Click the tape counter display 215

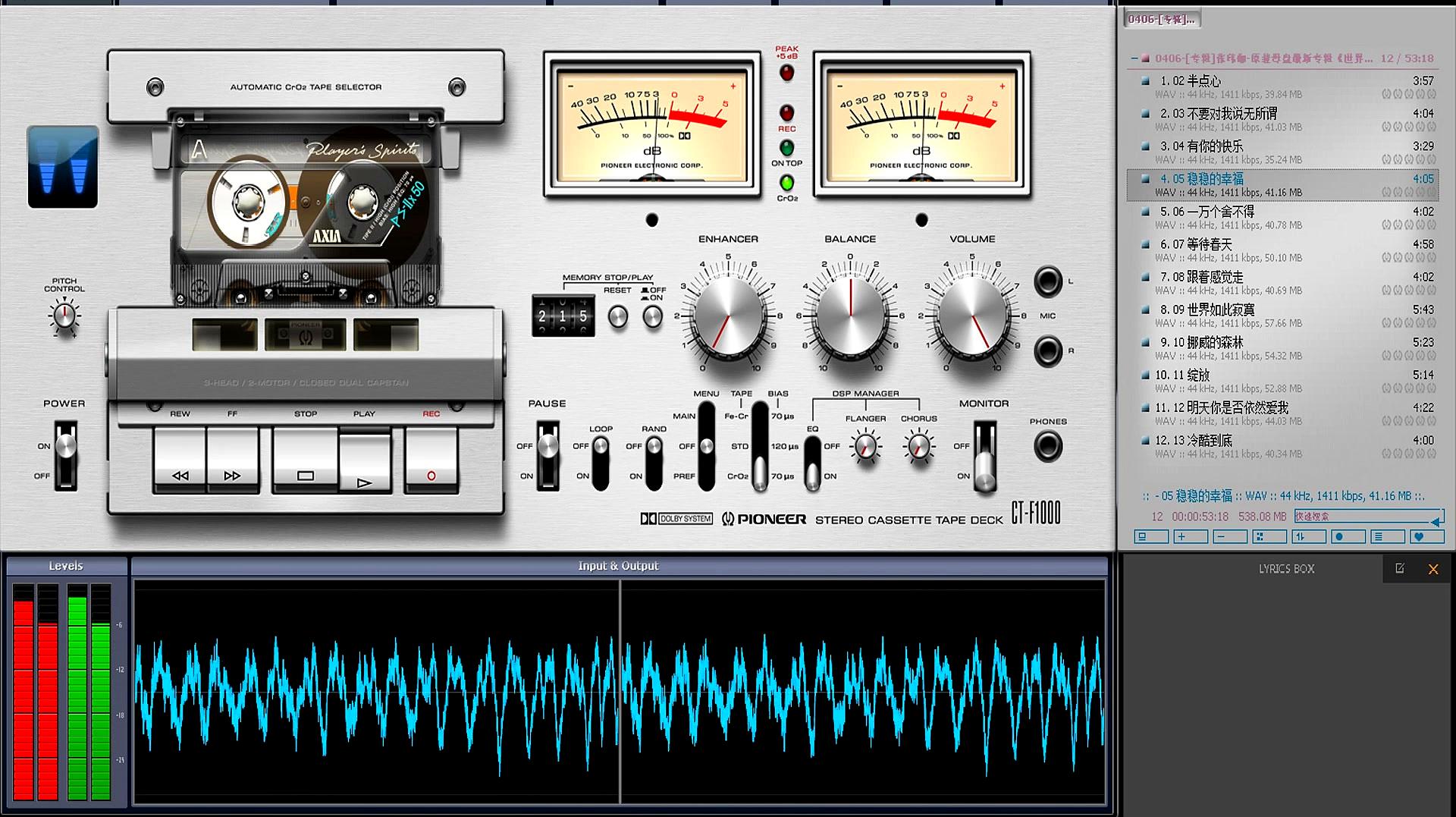[x=563, y=316]
